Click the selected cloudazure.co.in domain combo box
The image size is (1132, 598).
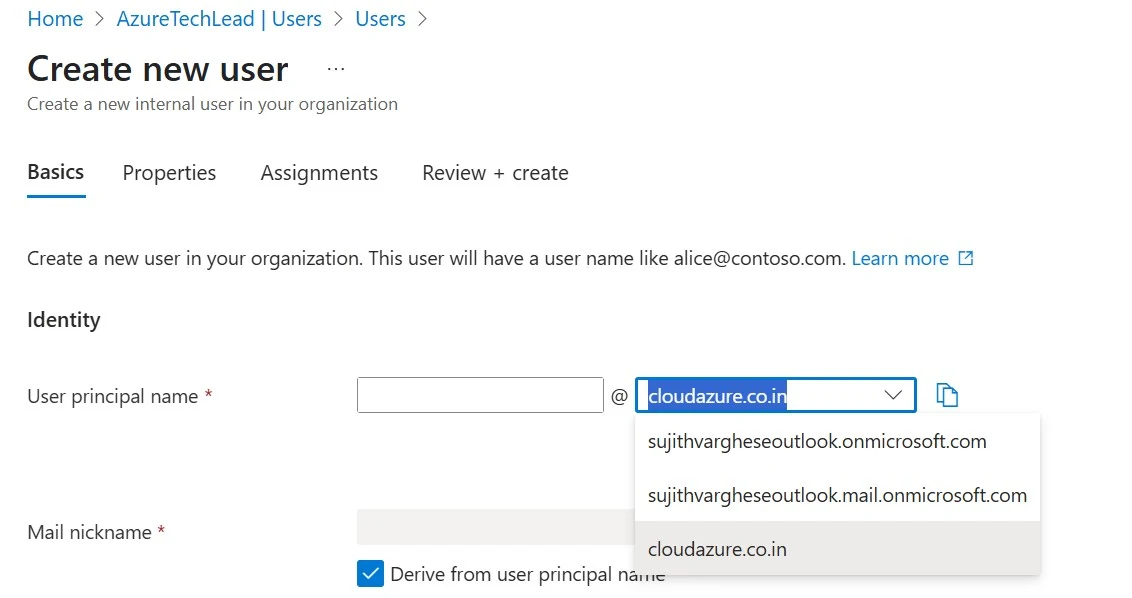(760, 396)
